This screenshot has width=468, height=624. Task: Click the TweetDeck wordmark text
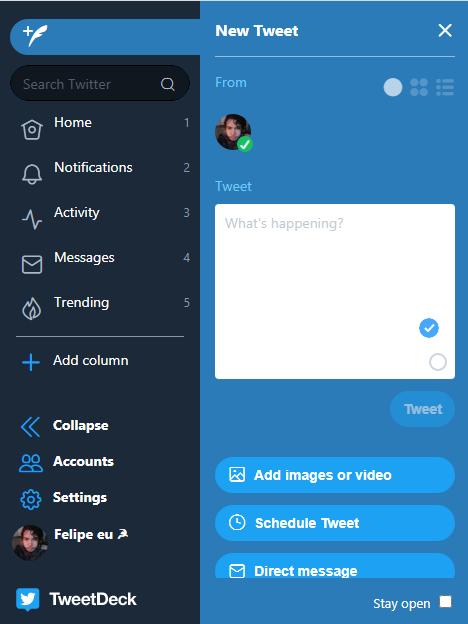click(x=93, y=599)
